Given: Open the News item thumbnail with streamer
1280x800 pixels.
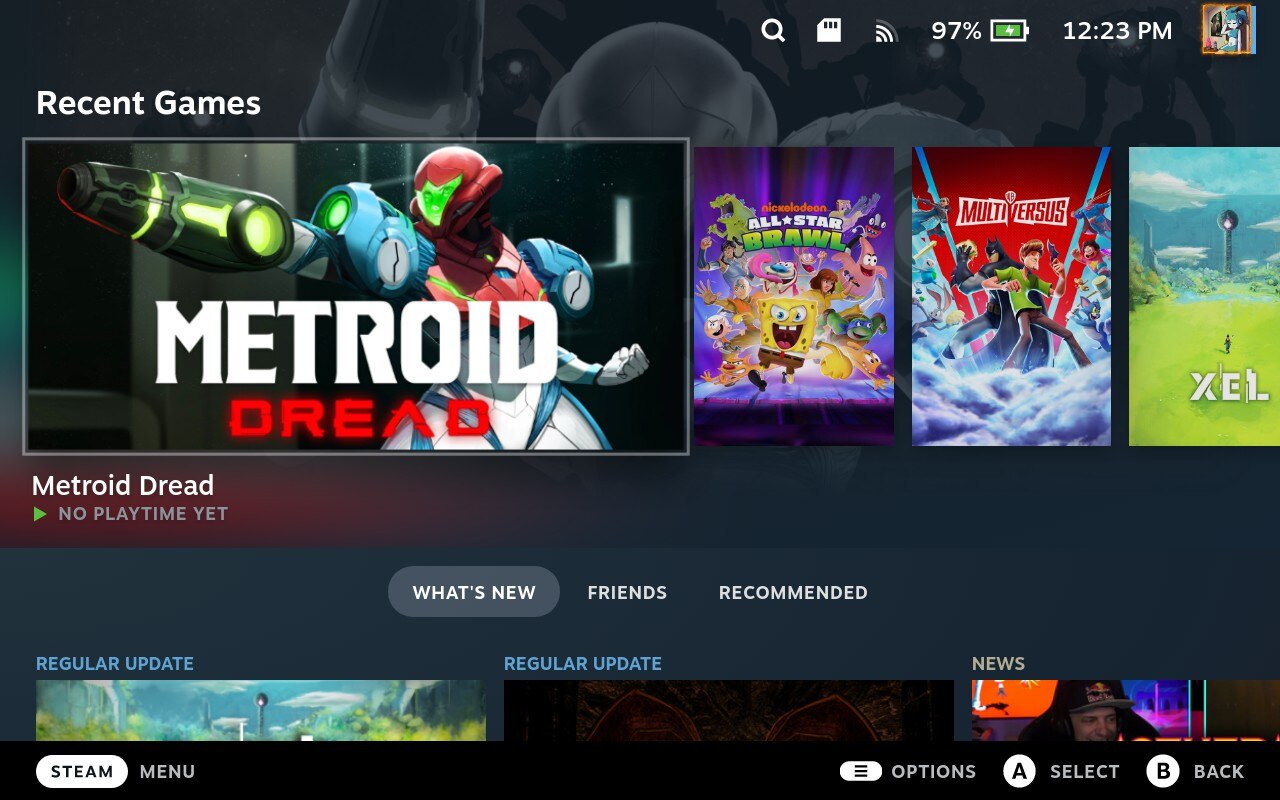Looking at the screenshot, I should coord(1126,711).
